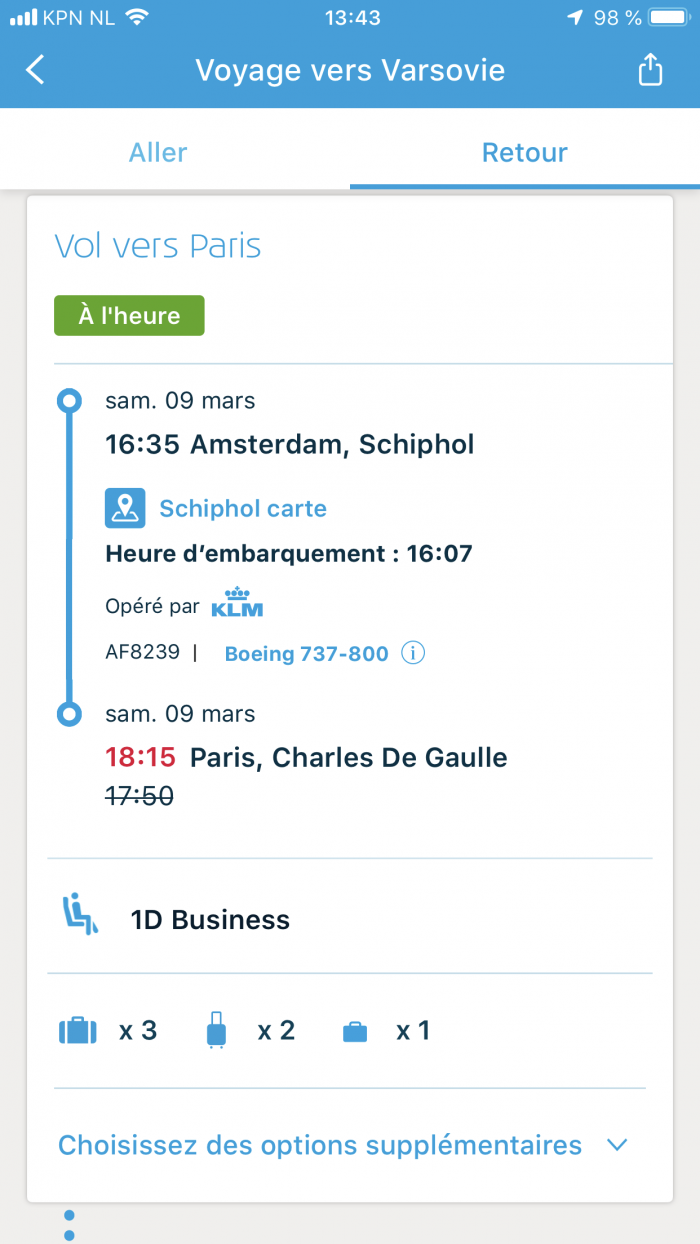This screenshot has height=1244, width=700.
Task: Go back with the left arrow icon
Action: click(36, 70)
